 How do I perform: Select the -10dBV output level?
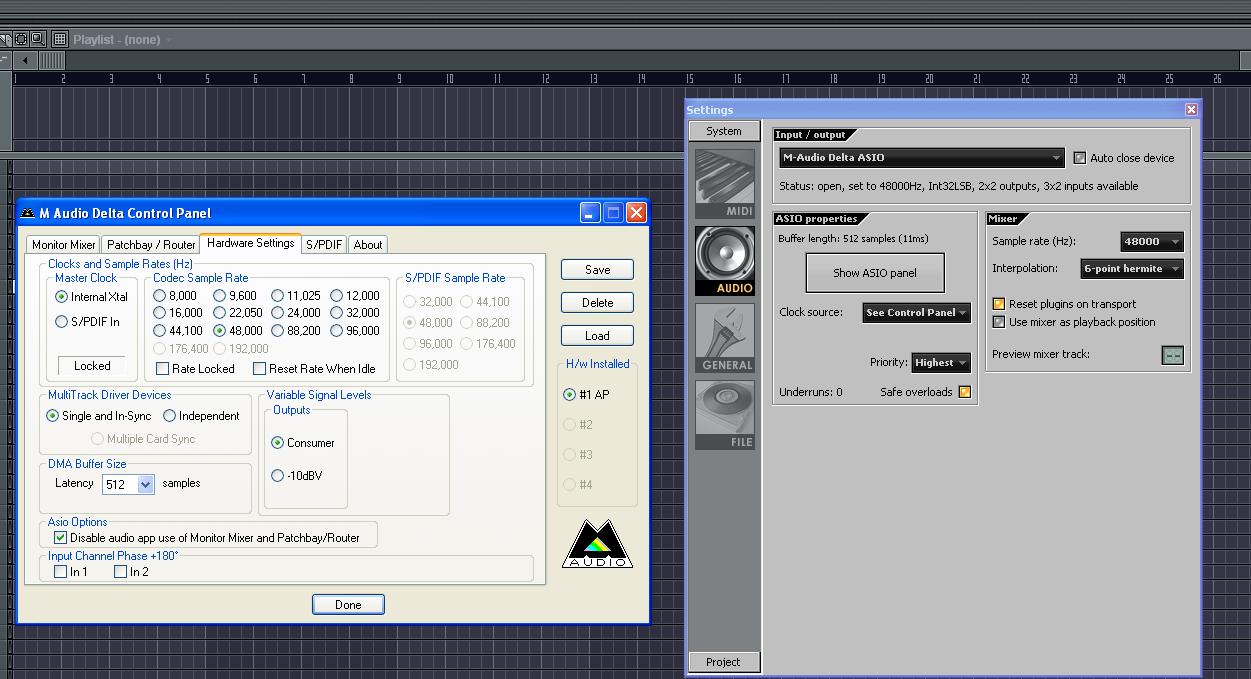pyautogui.click(x=297, y=476)
